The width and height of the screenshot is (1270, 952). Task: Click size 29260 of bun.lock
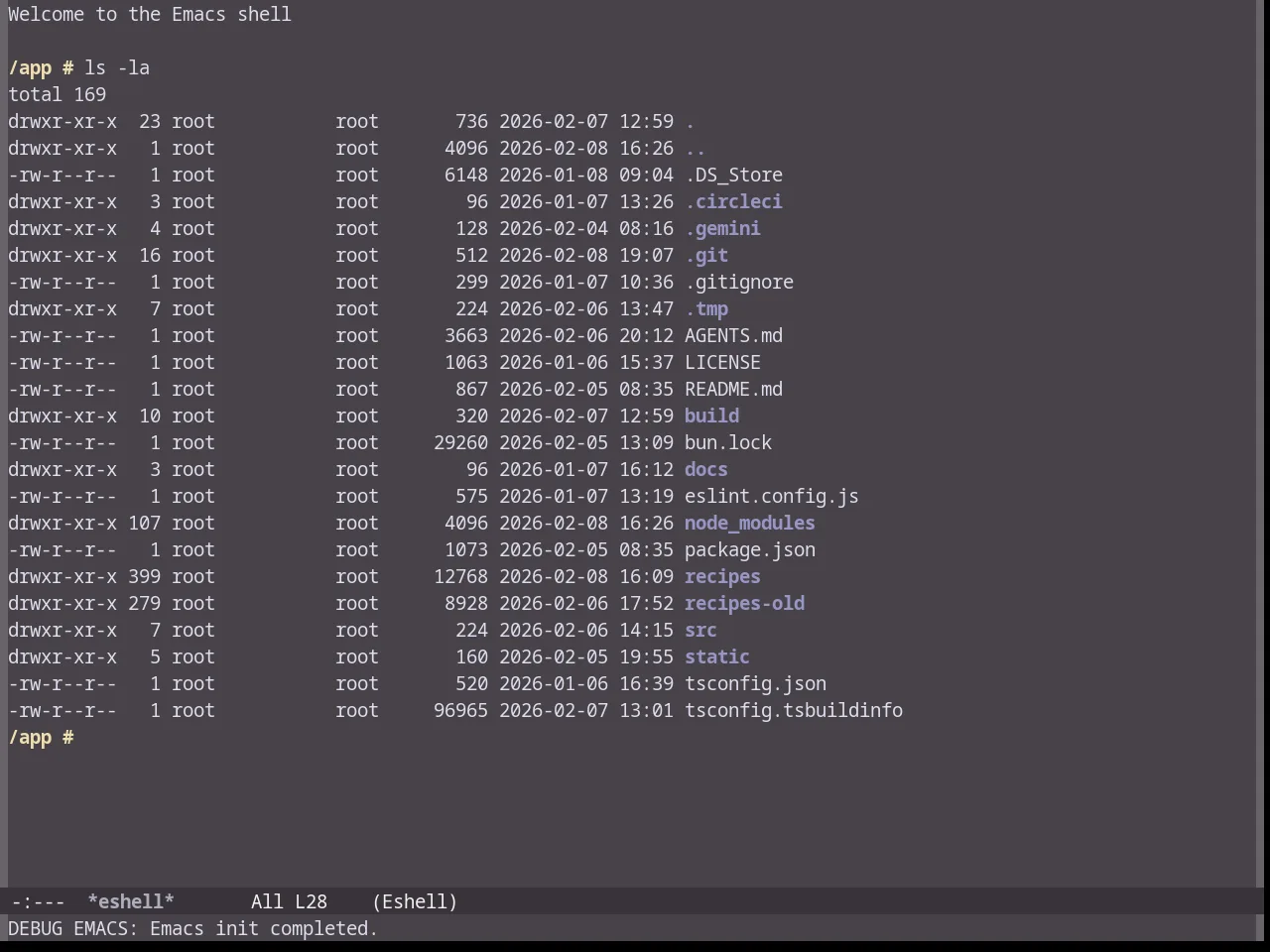click(460, 442)
